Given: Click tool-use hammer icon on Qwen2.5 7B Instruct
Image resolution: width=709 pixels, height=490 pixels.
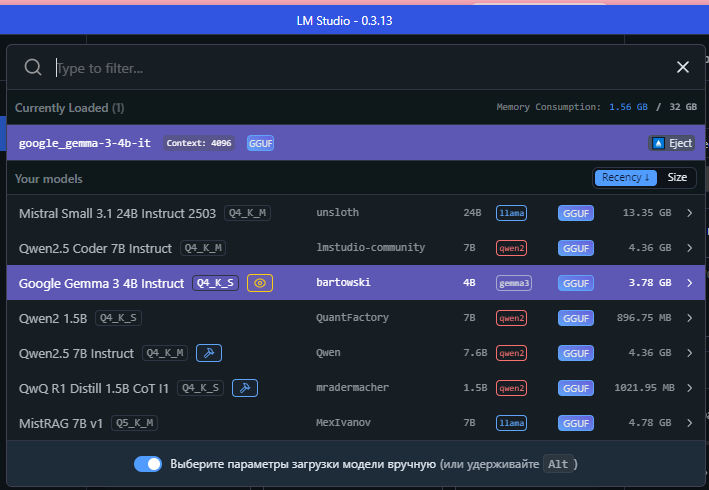Looking at the screenshot, I should coord(209,353).
